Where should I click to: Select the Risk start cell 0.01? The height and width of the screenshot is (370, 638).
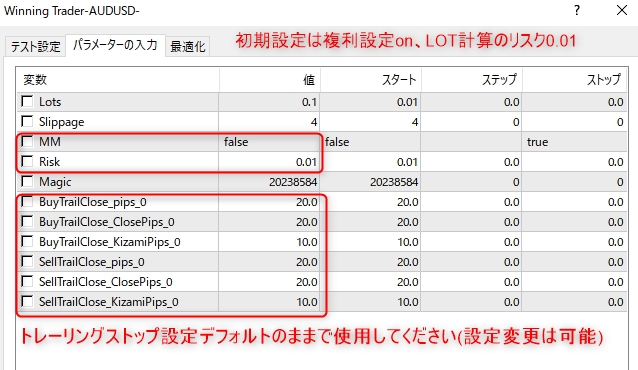(370, 162)
